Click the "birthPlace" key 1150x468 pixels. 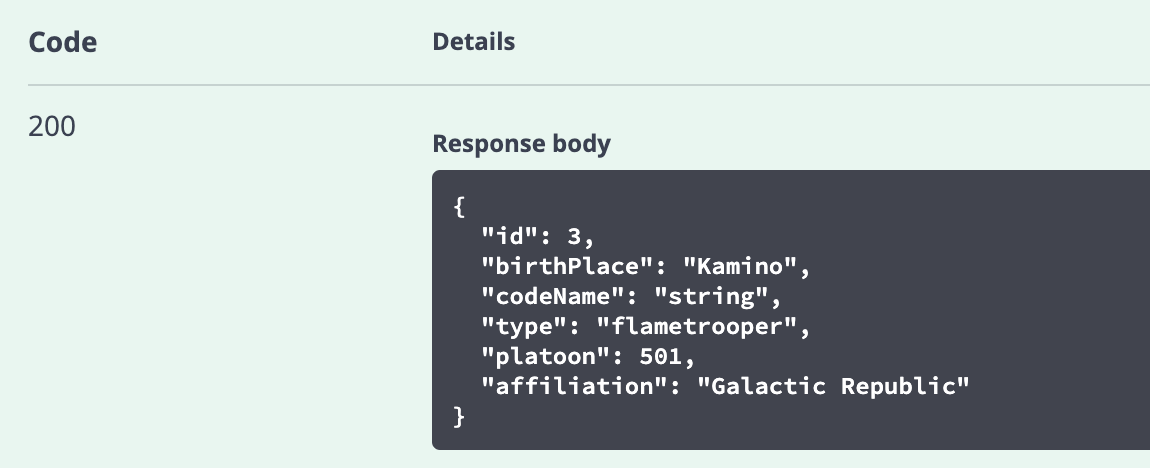567,266
